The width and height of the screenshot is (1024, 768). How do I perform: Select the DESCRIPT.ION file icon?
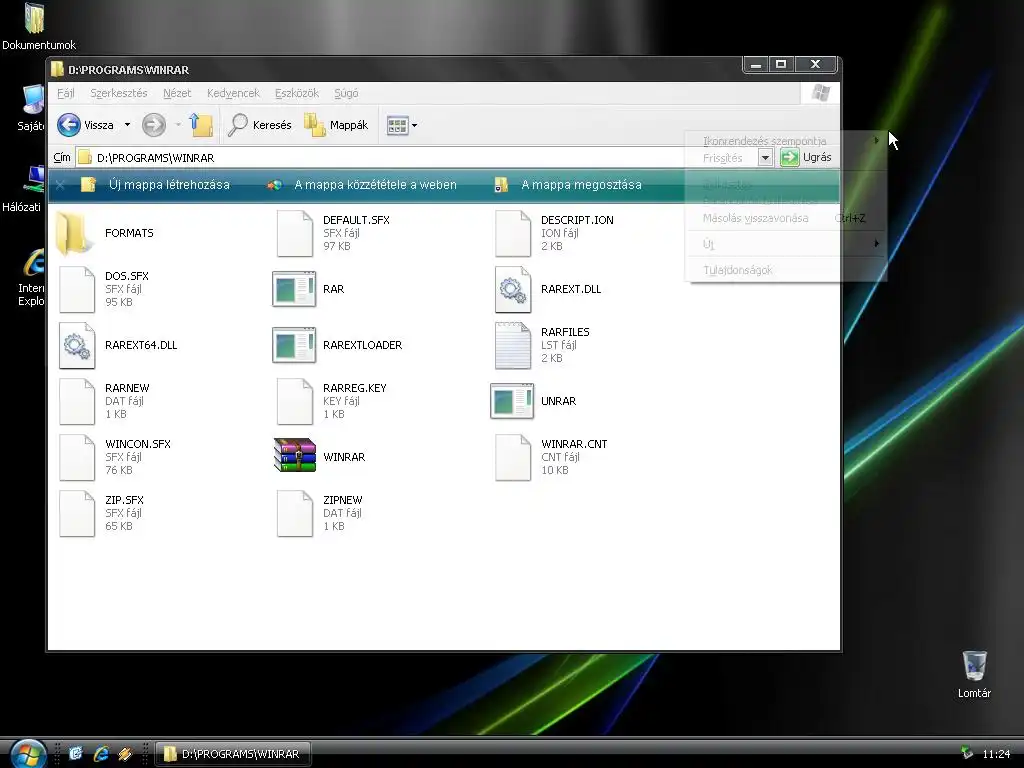coord(513,233)
